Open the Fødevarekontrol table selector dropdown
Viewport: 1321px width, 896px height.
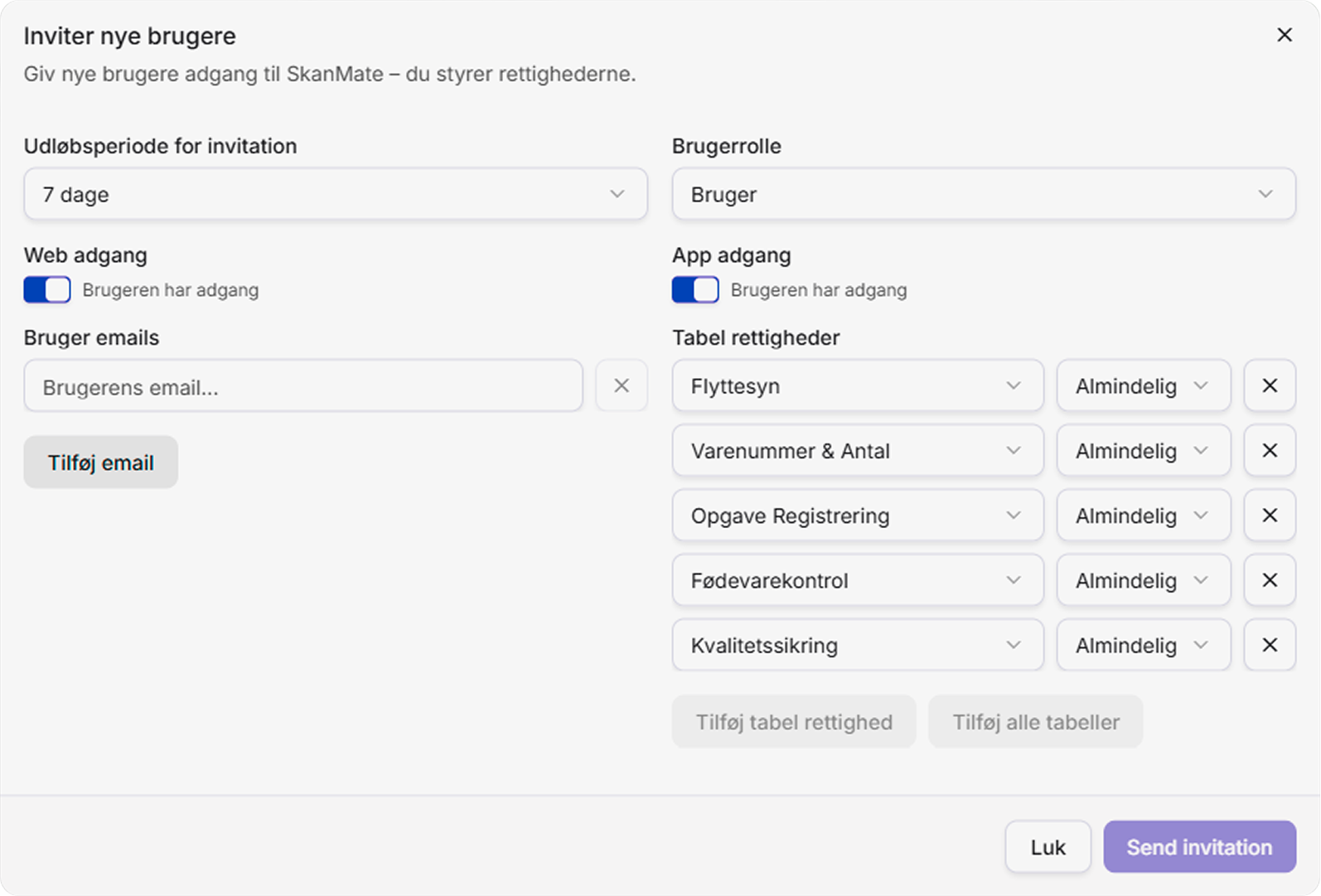click(x=857, y=580)
